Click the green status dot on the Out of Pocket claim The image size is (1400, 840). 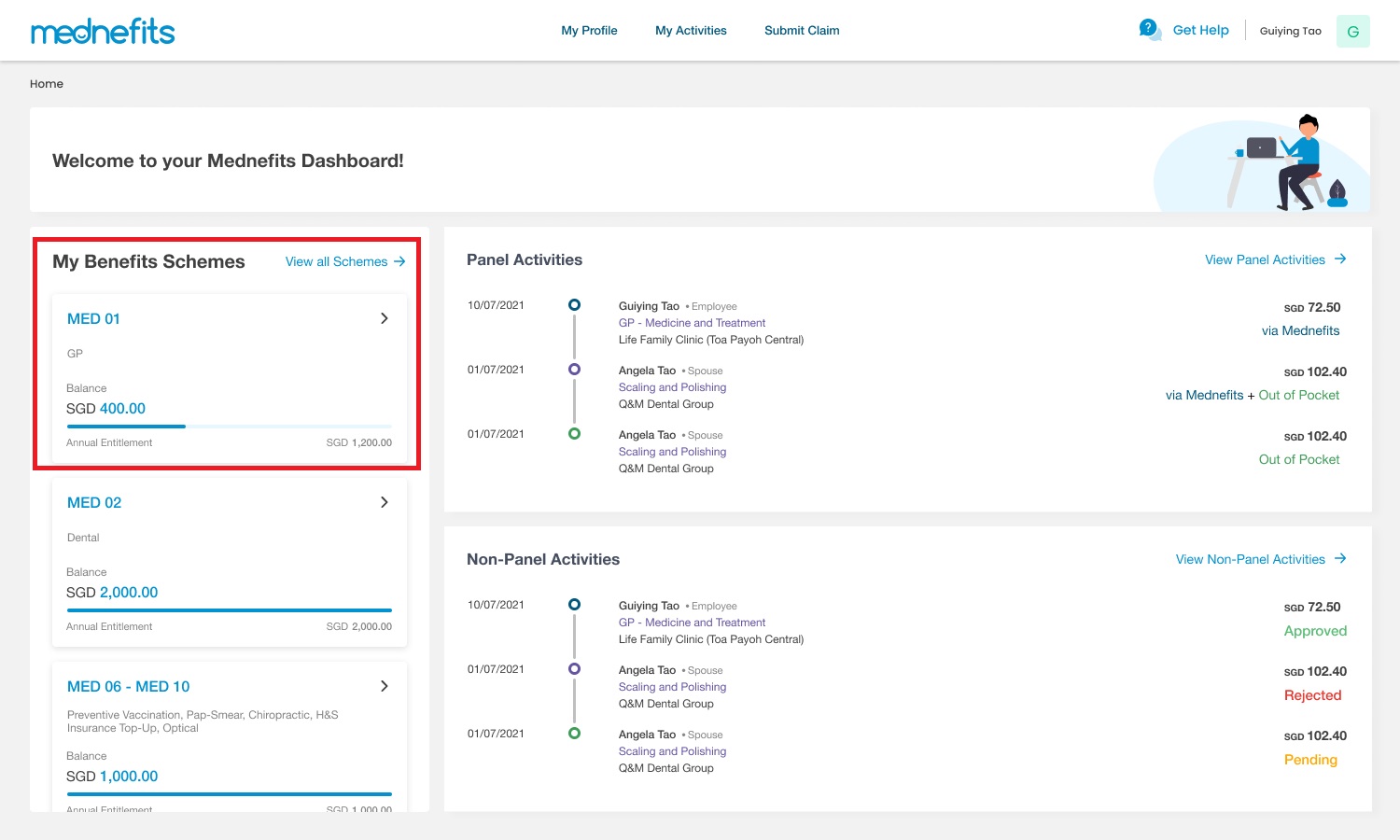tap(574, 434)
